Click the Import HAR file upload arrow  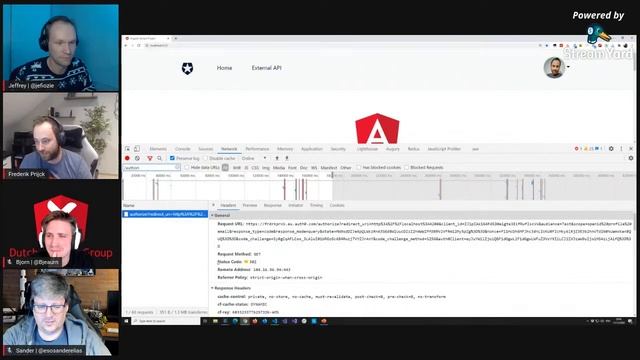[x=277, y=158]
